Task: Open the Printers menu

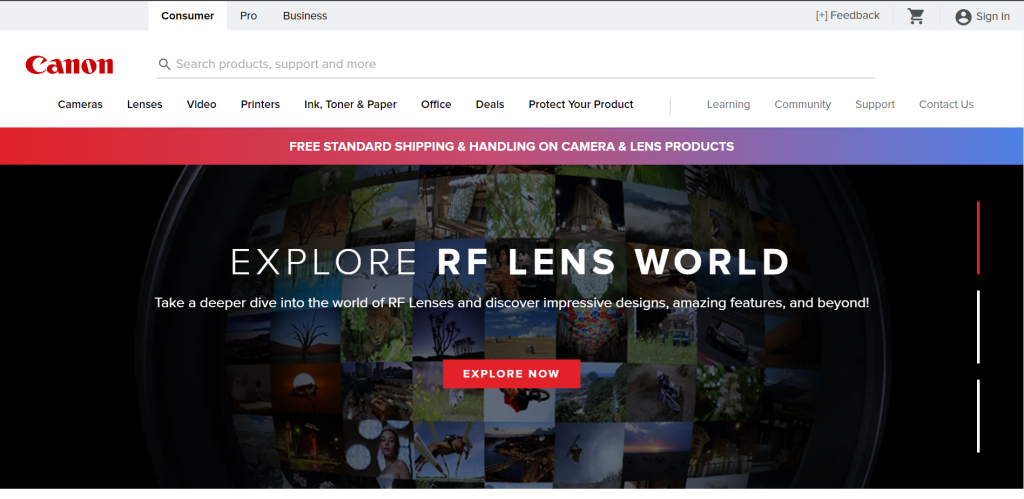Action: (260, 105)
